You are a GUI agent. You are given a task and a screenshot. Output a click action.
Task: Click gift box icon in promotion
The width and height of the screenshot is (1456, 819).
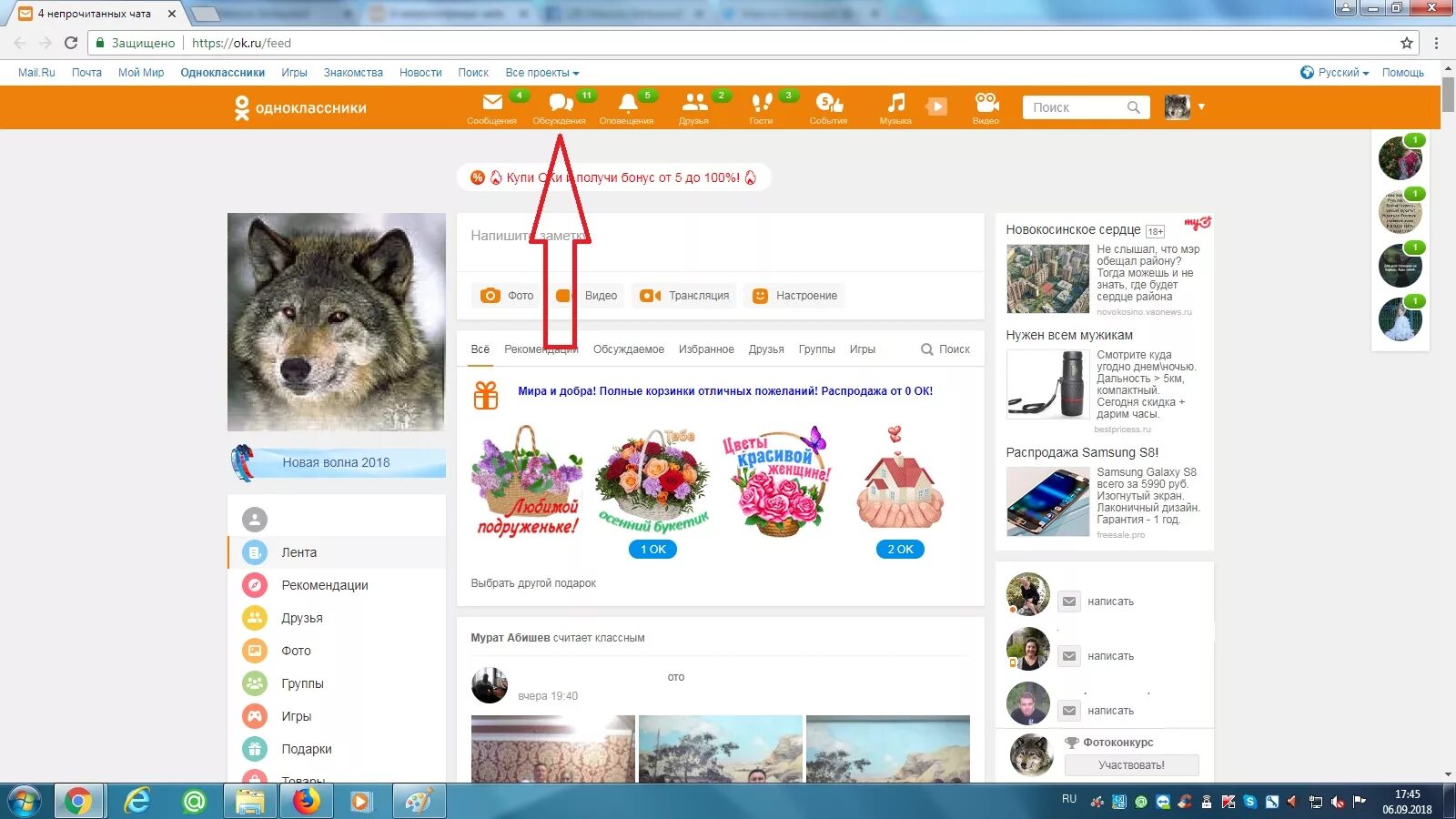click(486, 395)
